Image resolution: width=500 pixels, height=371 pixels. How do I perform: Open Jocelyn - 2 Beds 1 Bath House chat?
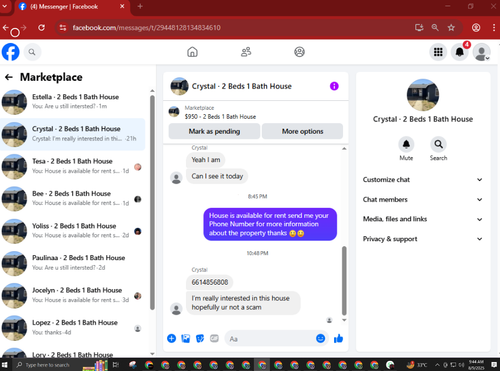pyautogui.click(x=73, y=296)
